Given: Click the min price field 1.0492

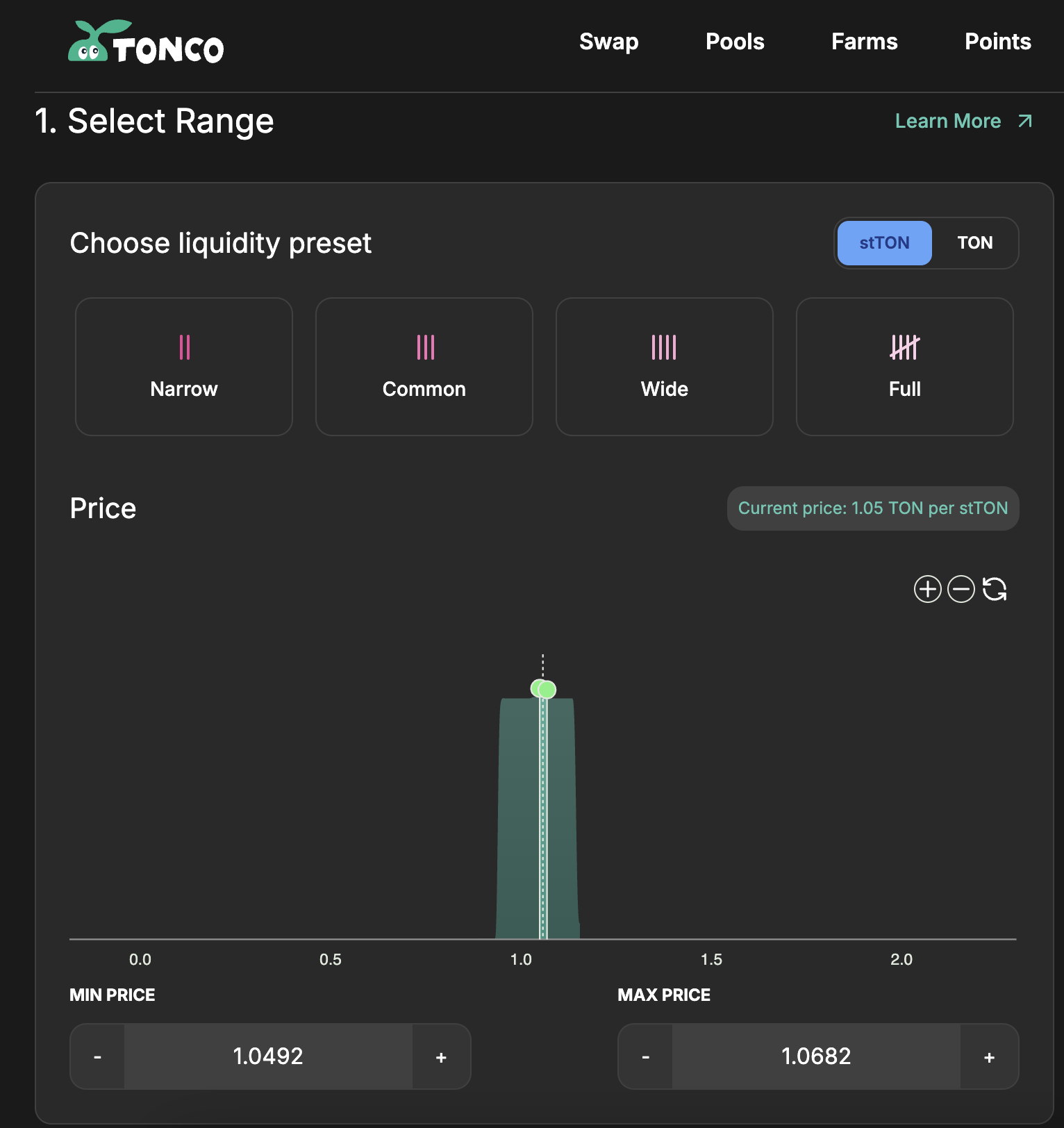Looking at the screenshot, I should click(x=268, y=1056).
